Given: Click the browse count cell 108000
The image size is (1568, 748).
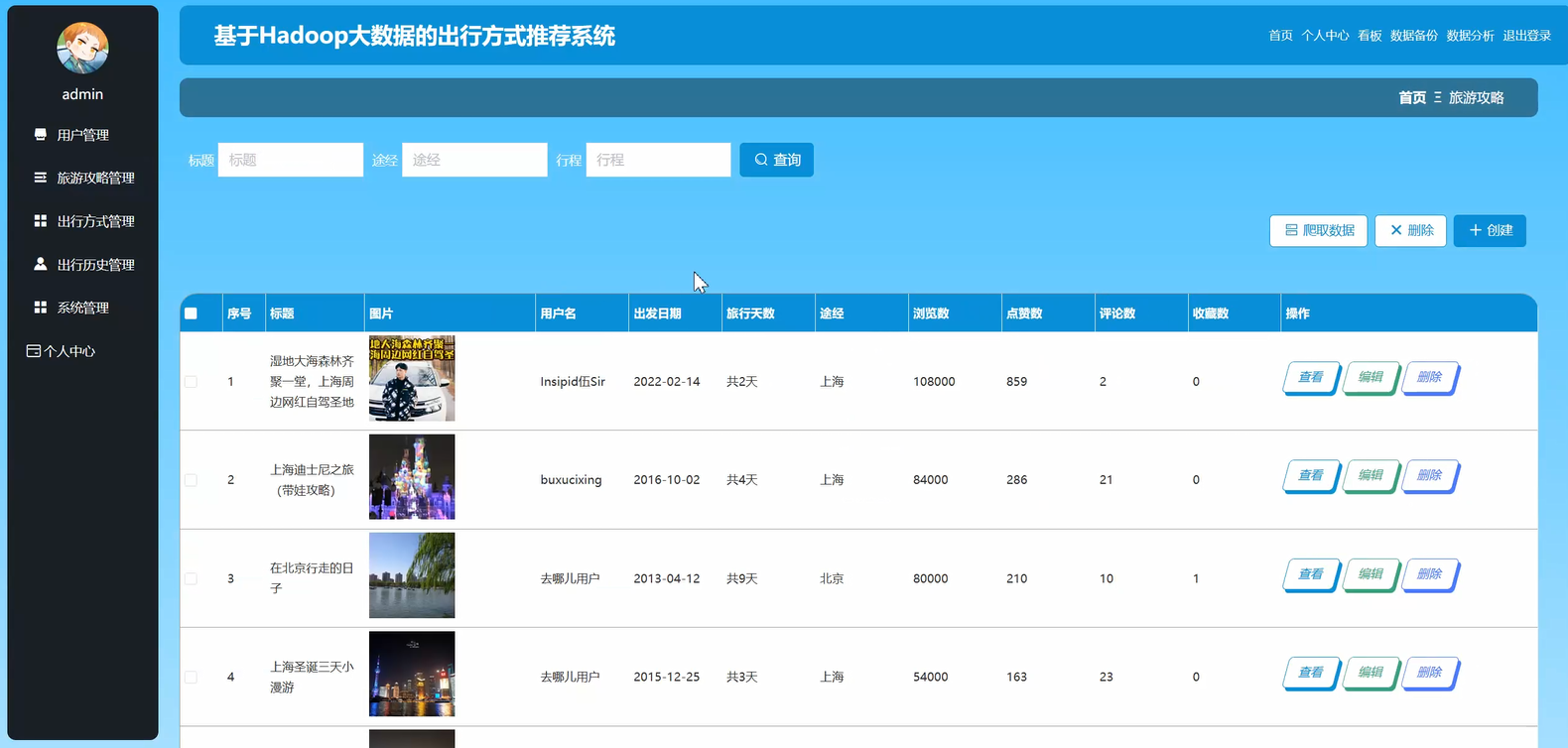Looking at the screenshot, I should click(934, 382).
